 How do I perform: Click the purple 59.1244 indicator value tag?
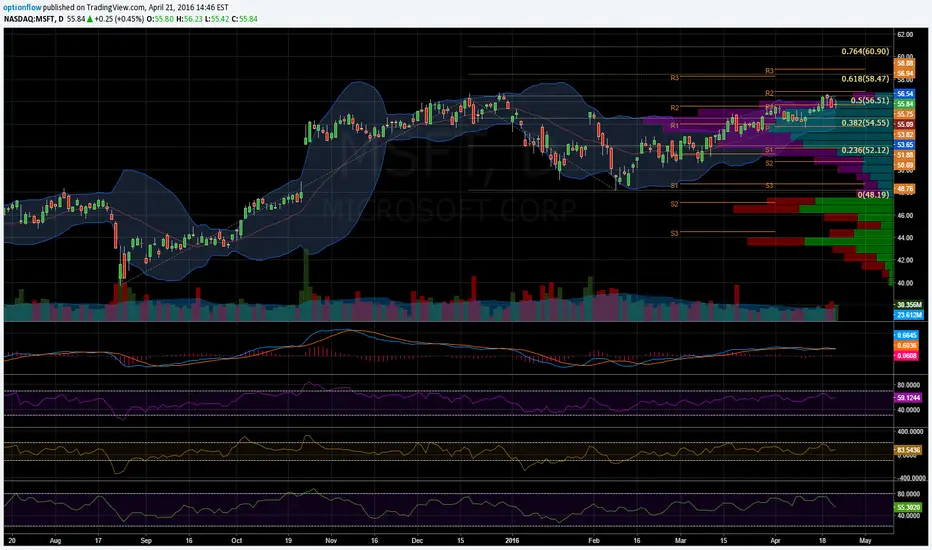tap(908, 398)
